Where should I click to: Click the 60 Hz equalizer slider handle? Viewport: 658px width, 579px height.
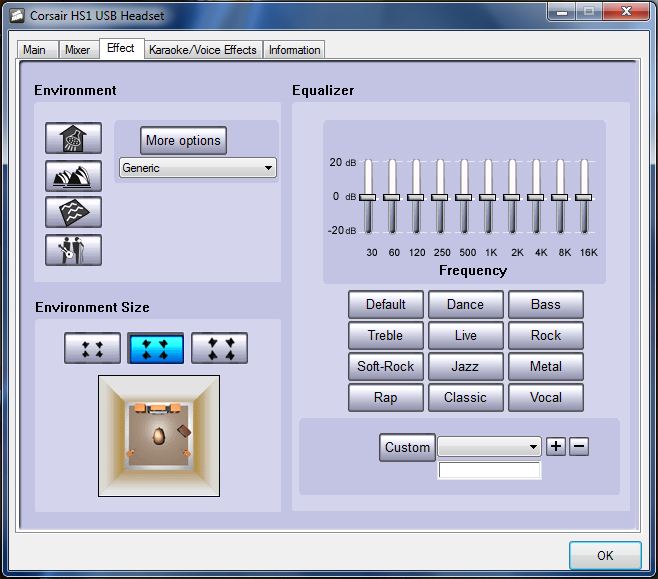coord(392,197)
